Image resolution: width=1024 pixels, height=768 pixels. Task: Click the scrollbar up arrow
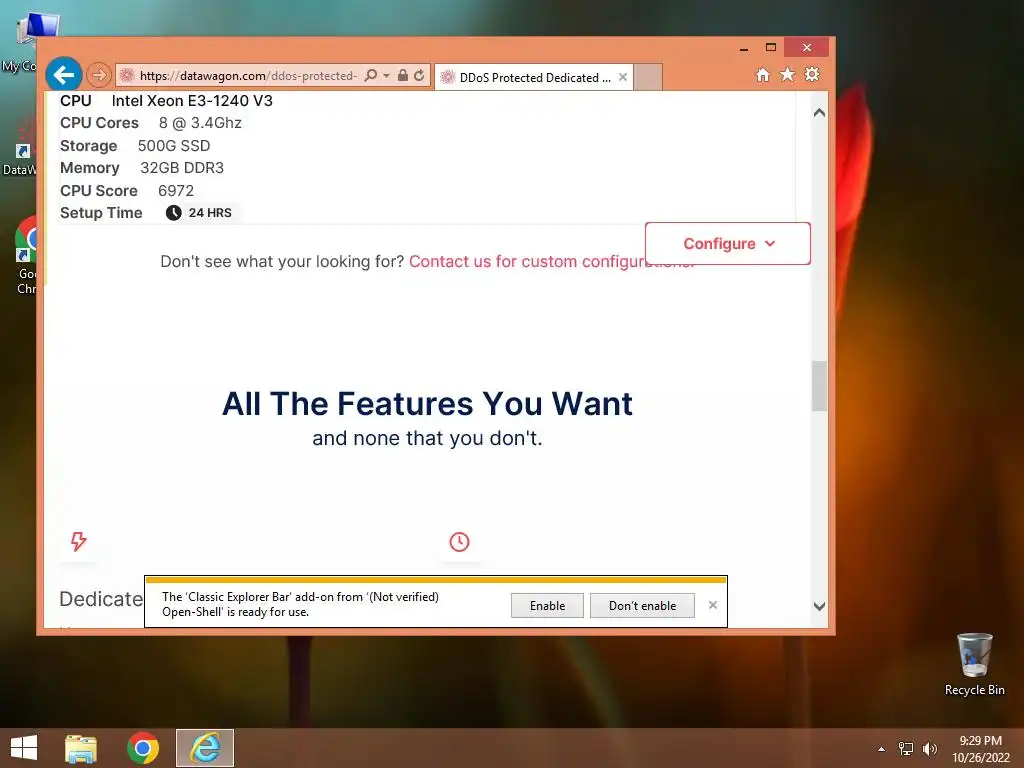point(819,112)
